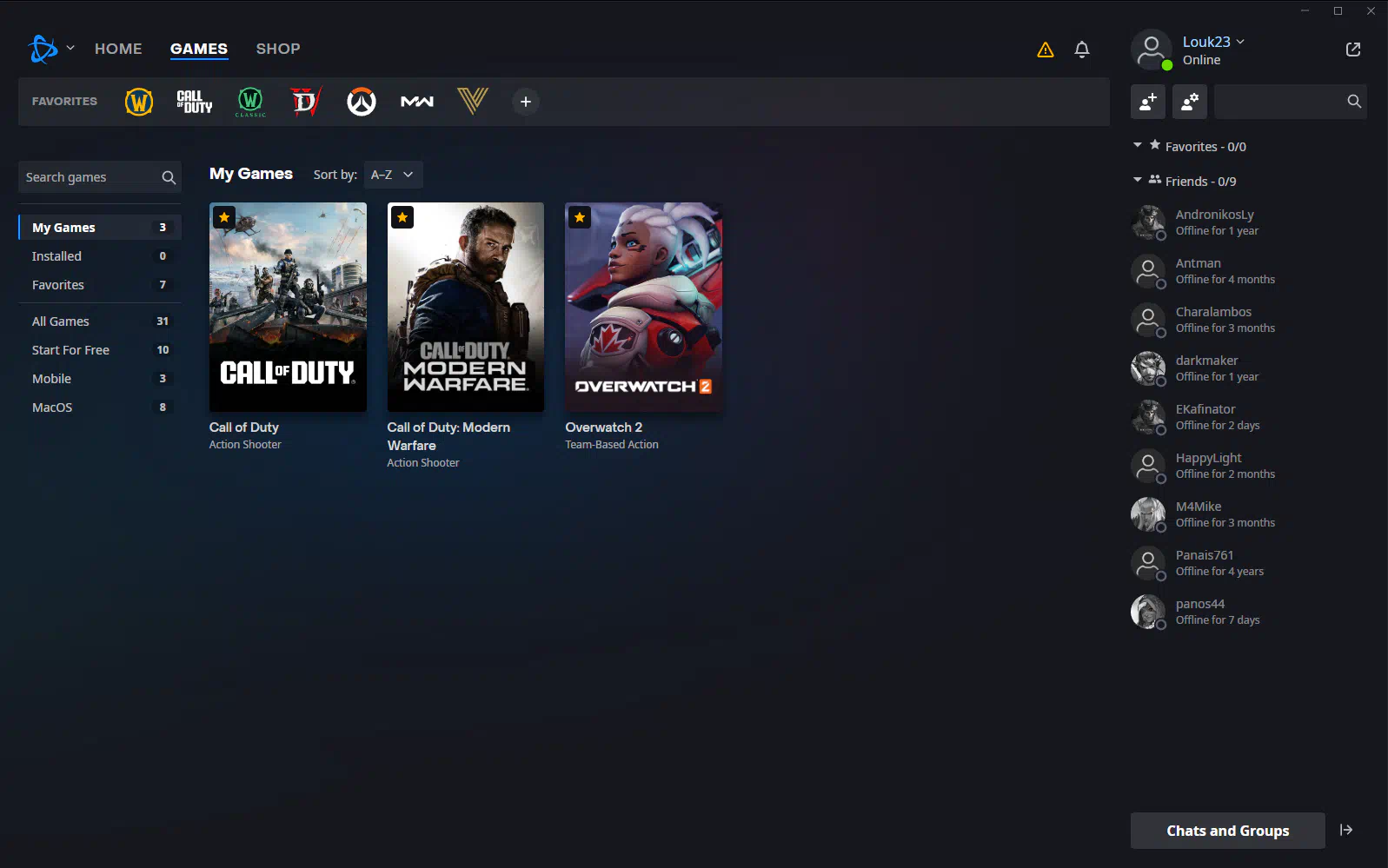Add a game to favorites bar
Screen dimensions: 1388x868
[526, 102]
